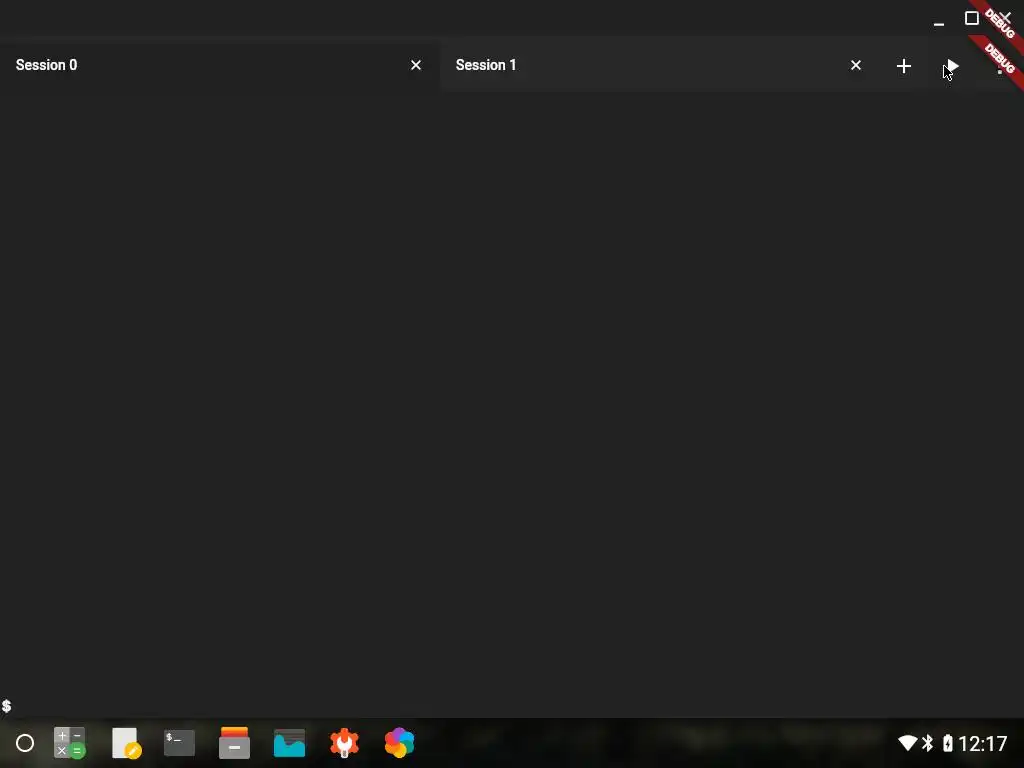Click the Wi-Fi status icon
Screen dimensions: 1024x768
(x=908, y=743)
